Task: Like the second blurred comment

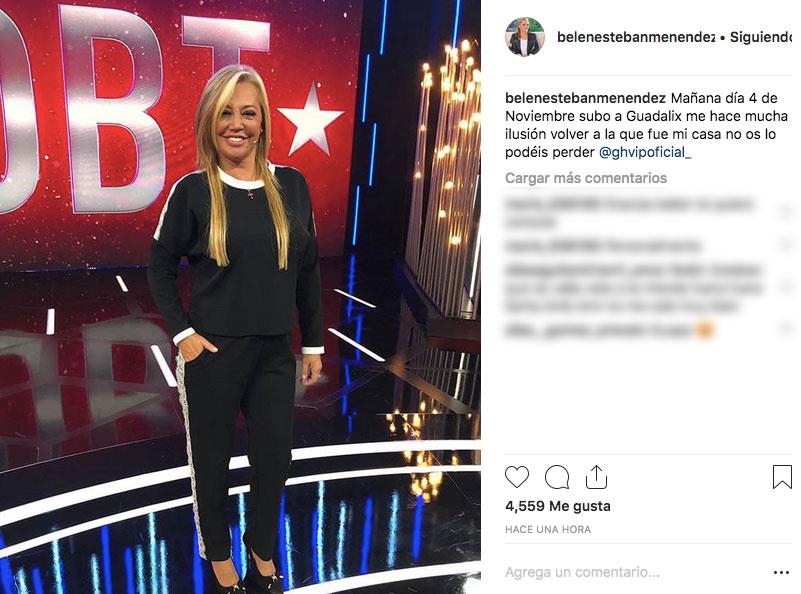Action: [x=785, y=246]
